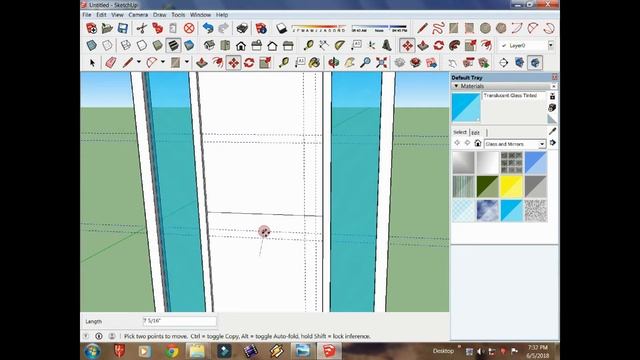Image resolution: width=640 pixels, height=360 pixels.
Task: Enable Monochrome face style
Action: 189,45
